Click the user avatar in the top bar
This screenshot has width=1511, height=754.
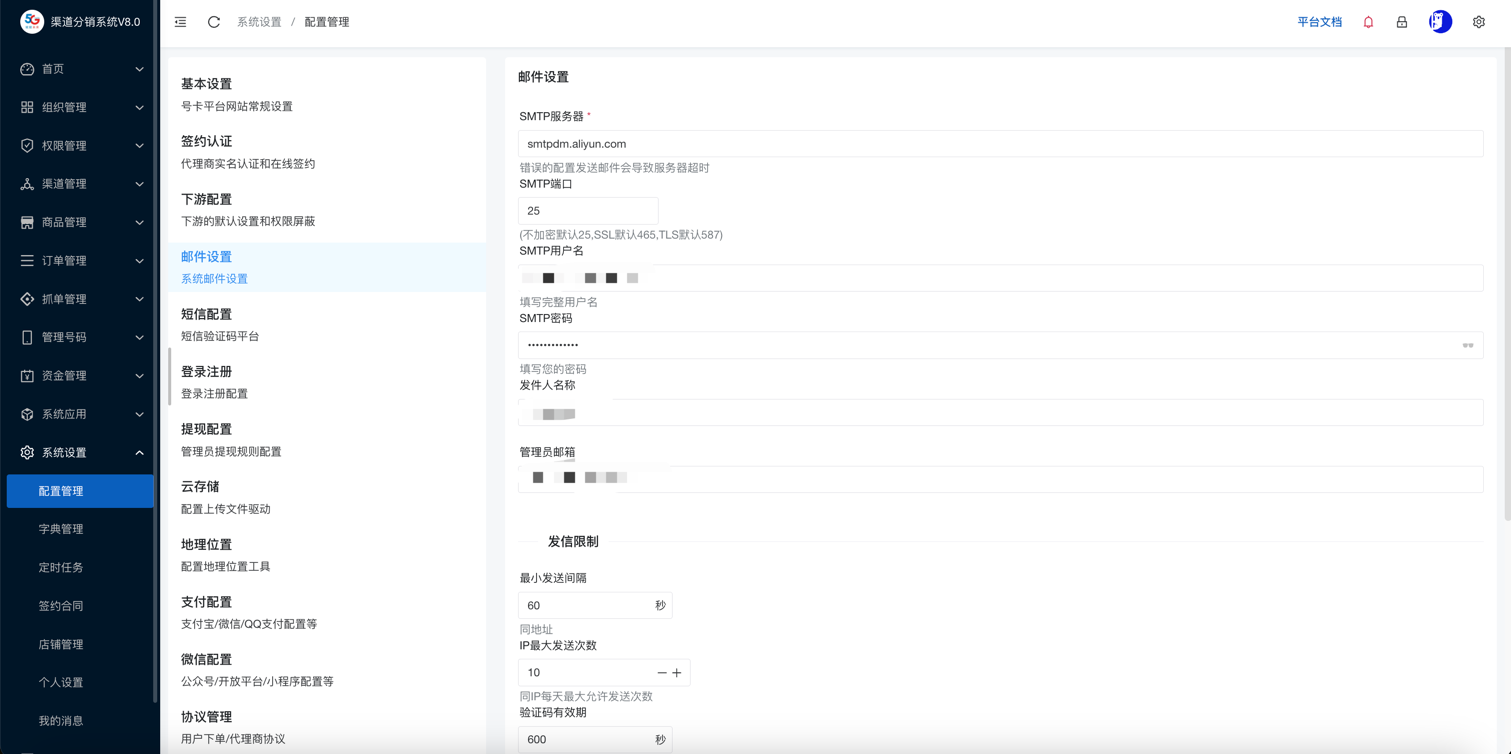pos(1439,21)
